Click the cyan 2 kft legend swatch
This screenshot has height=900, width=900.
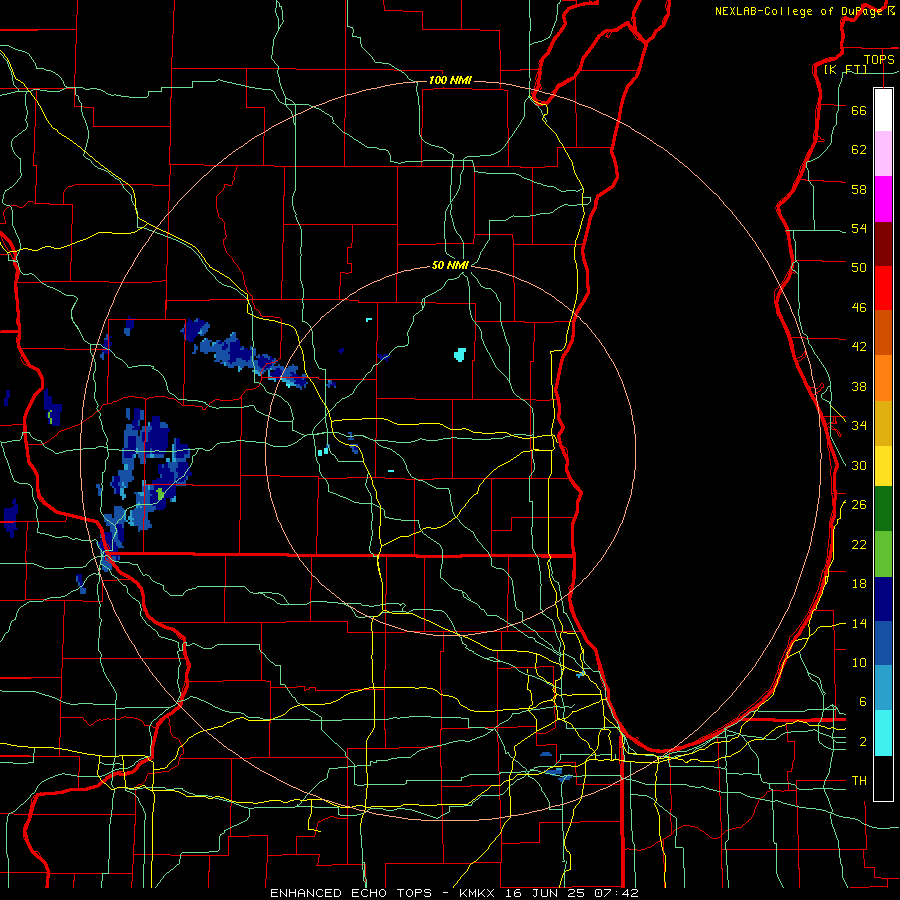pyautogui.click(x=883, y=733)
